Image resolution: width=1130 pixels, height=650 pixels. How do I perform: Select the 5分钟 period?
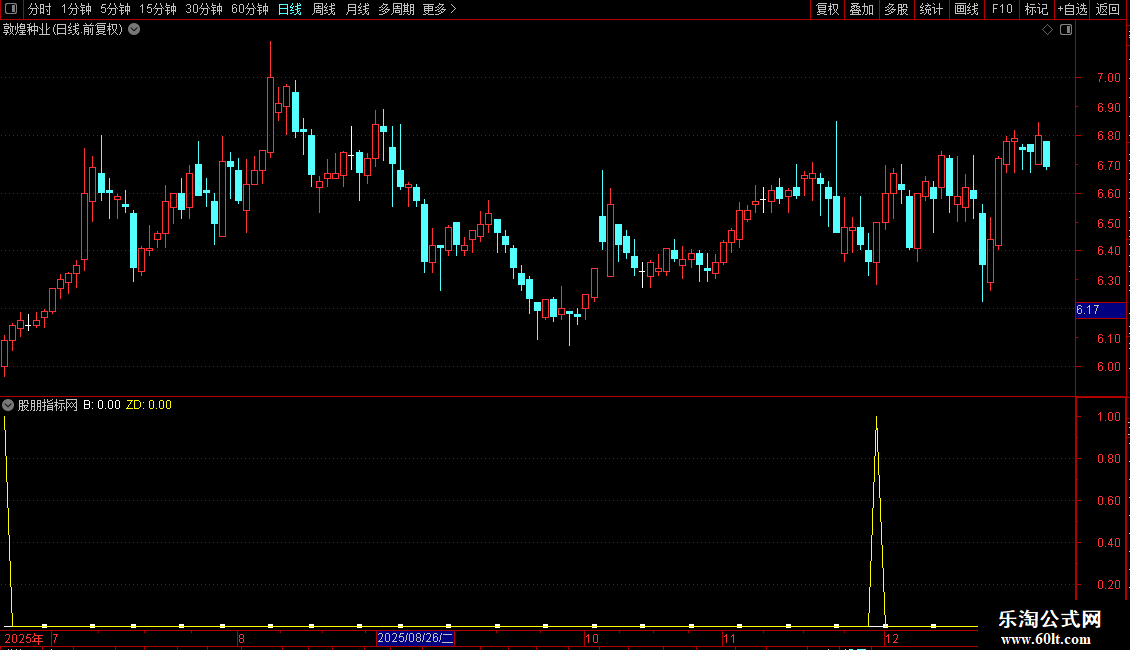115,9
